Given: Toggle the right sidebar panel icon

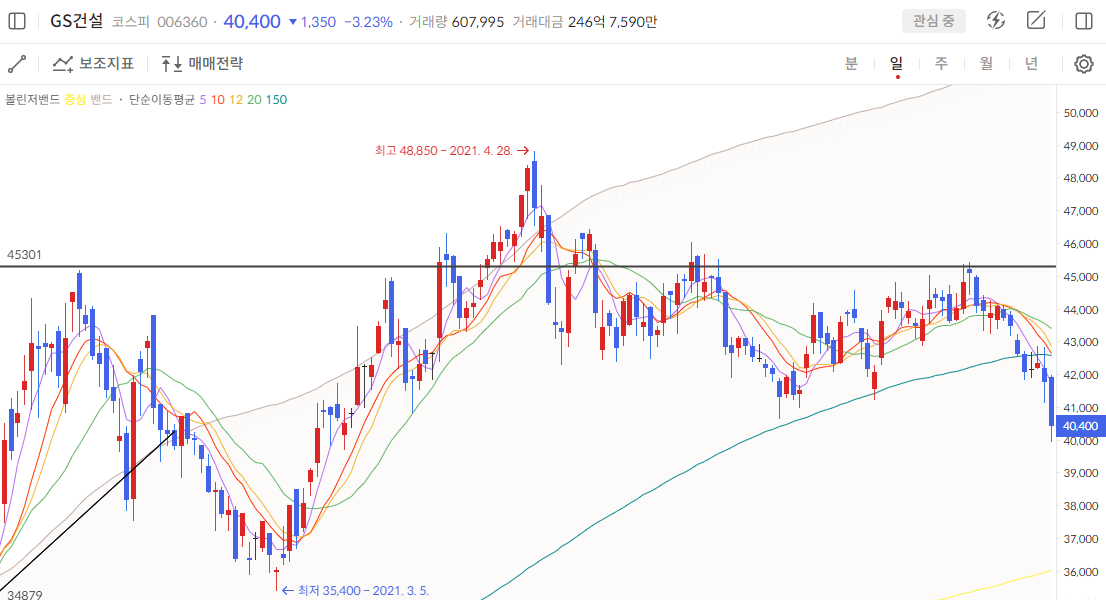Looking at the screenshot, I should point(1084,21).
